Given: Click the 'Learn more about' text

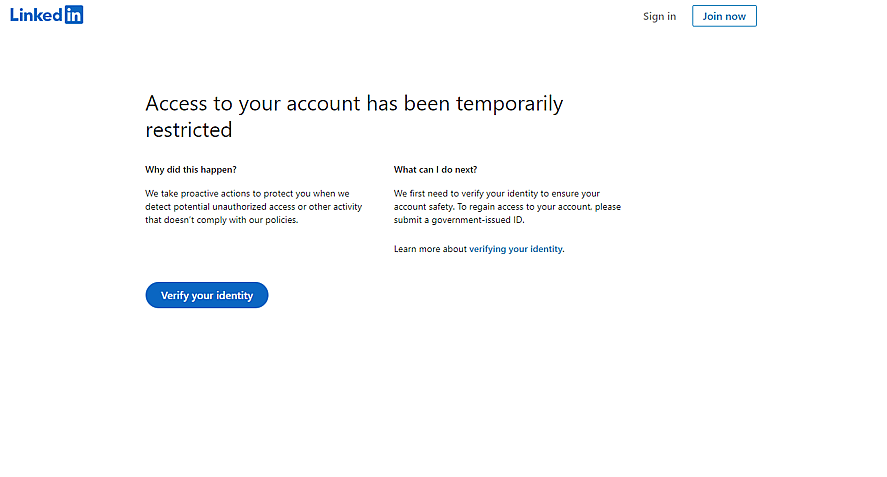Looking at the screenshot, I should click(430, 249).
